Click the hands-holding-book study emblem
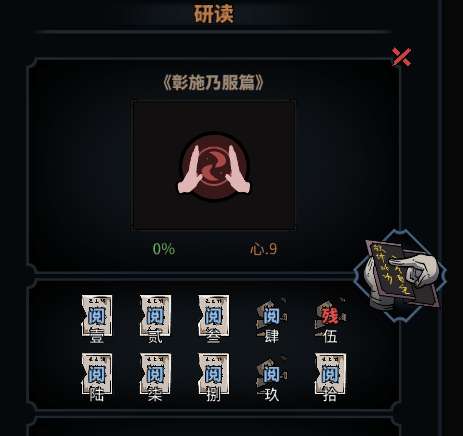463x436 pixels. coord(400,275)
